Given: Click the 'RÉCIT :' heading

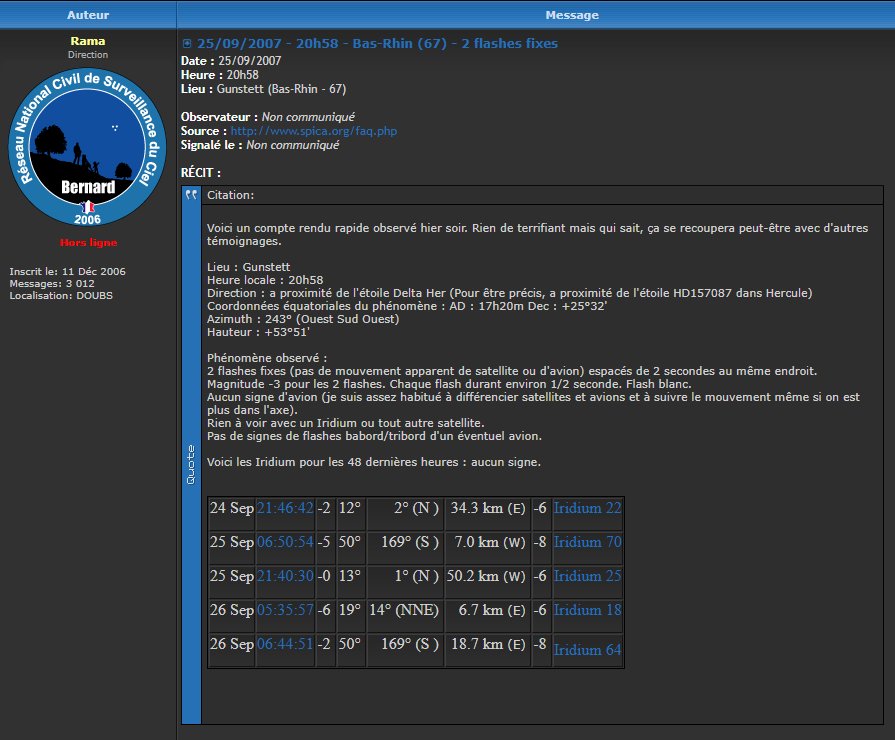Looking at the screenshot, I should pos(201,172).
